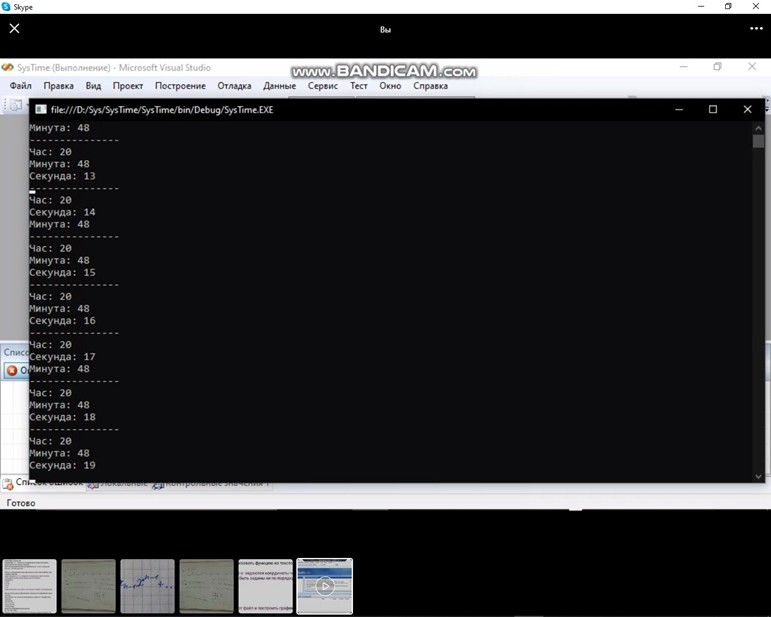Click the SysTime.EXE file path title text

(x=162, y=110)
